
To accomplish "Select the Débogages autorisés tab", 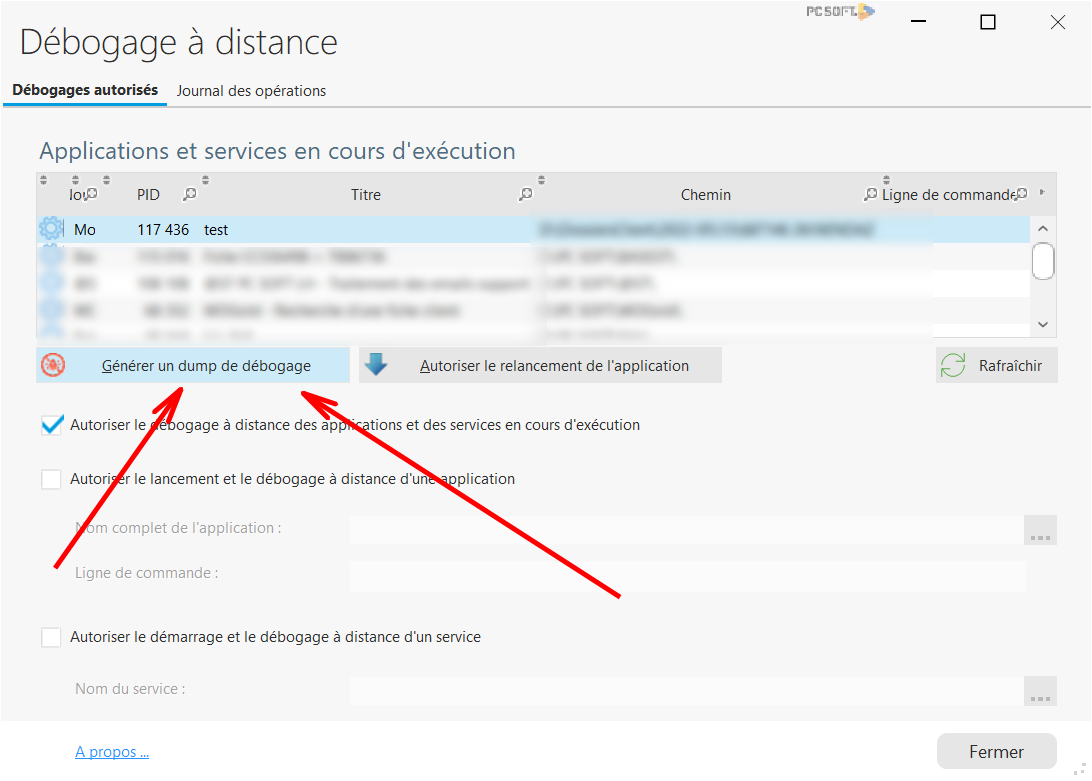I will point(85,90).
